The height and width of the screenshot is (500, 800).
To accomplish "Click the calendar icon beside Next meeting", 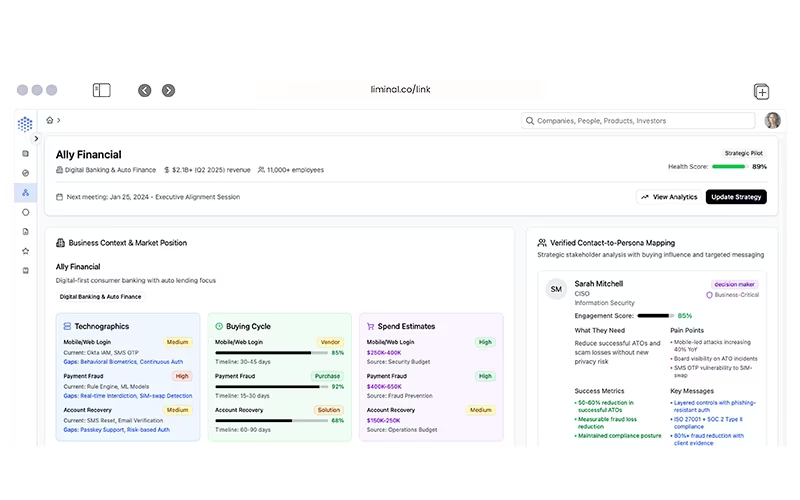I will (x=60, y=197).
